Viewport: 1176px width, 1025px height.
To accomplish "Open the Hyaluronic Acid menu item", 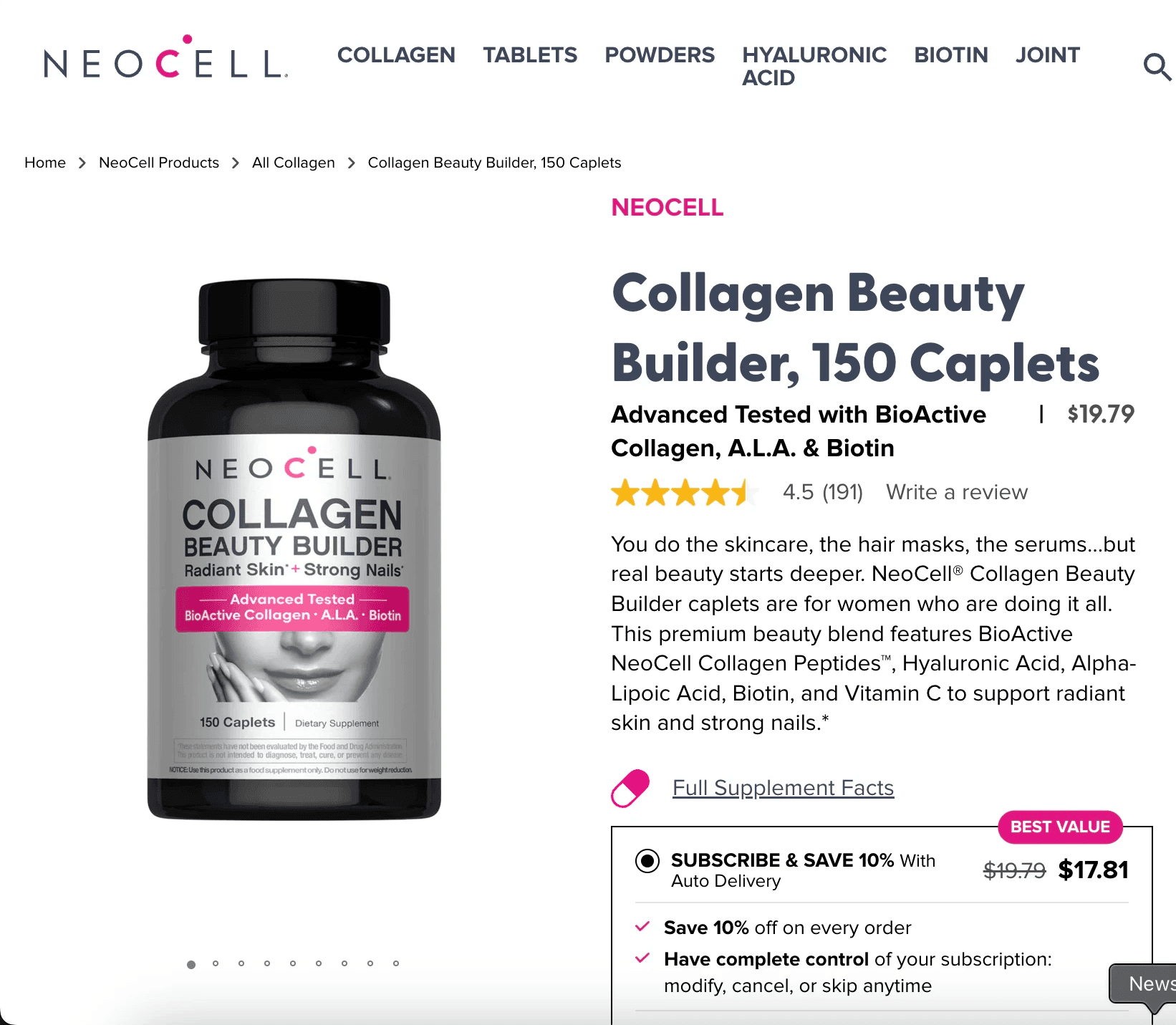I will pyautogui.click(x=814, y=66).
